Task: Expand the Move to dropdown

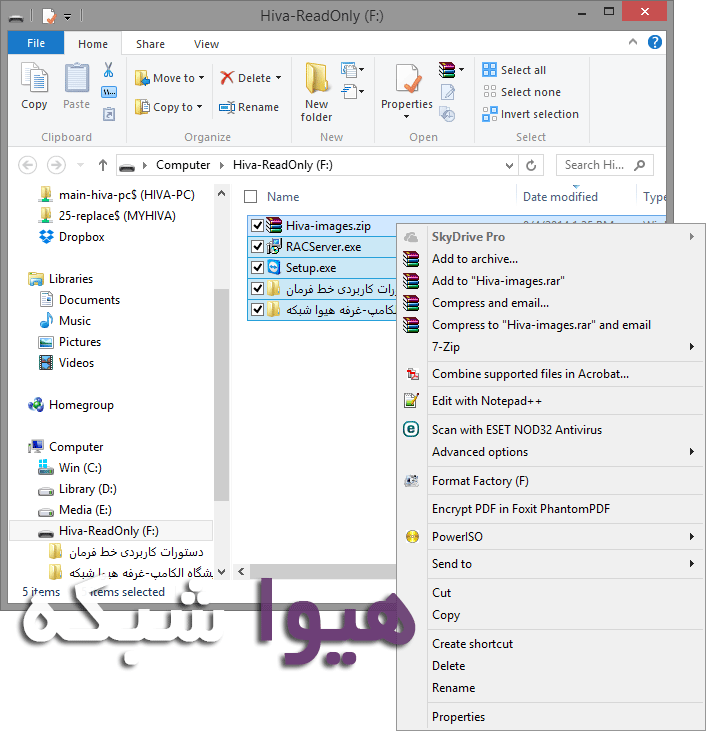Action: click(201, 78)
